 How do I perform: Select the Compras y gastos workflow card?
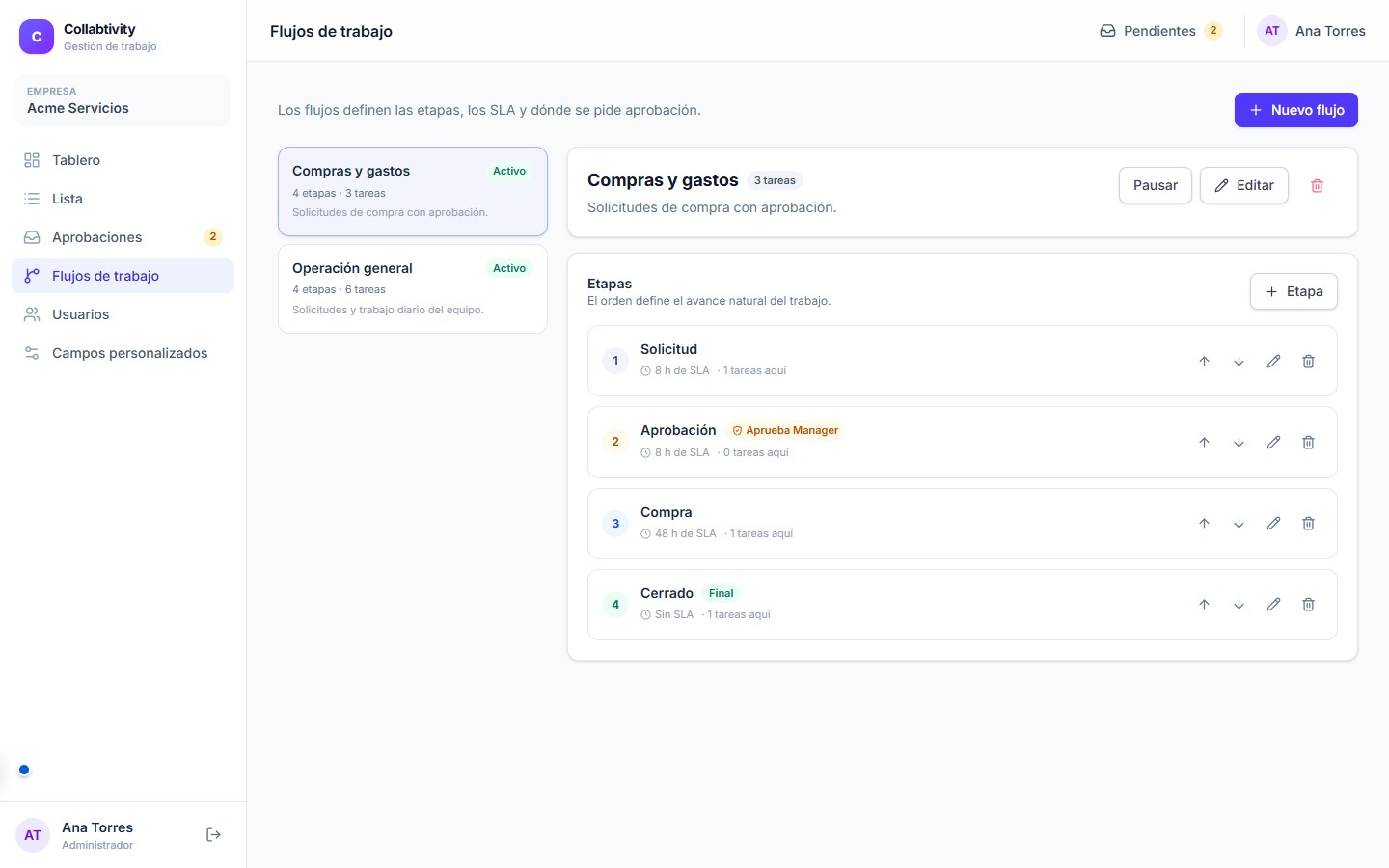click(413, 191)
